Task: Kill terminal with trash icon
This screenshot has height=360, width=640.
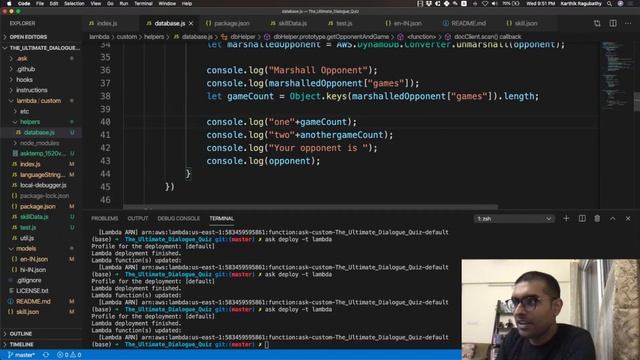Action: [x=597, y=219]
